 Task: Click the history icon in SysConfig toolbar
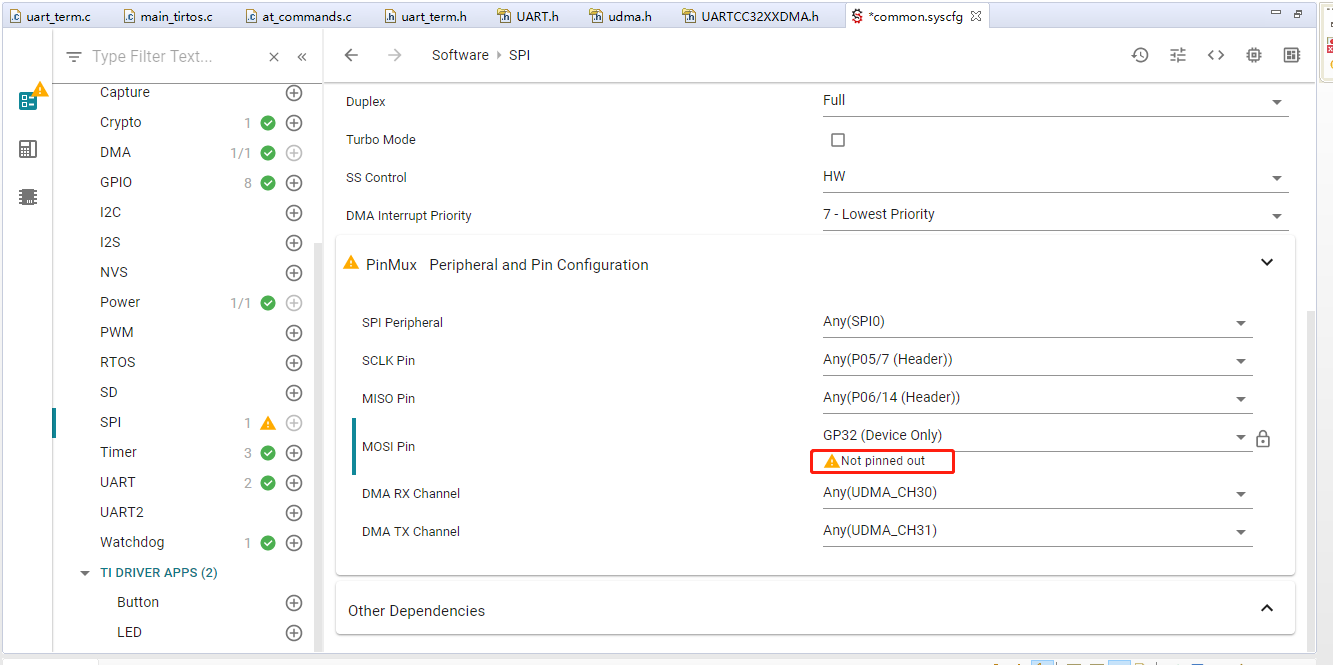(x=1140, y=55)
